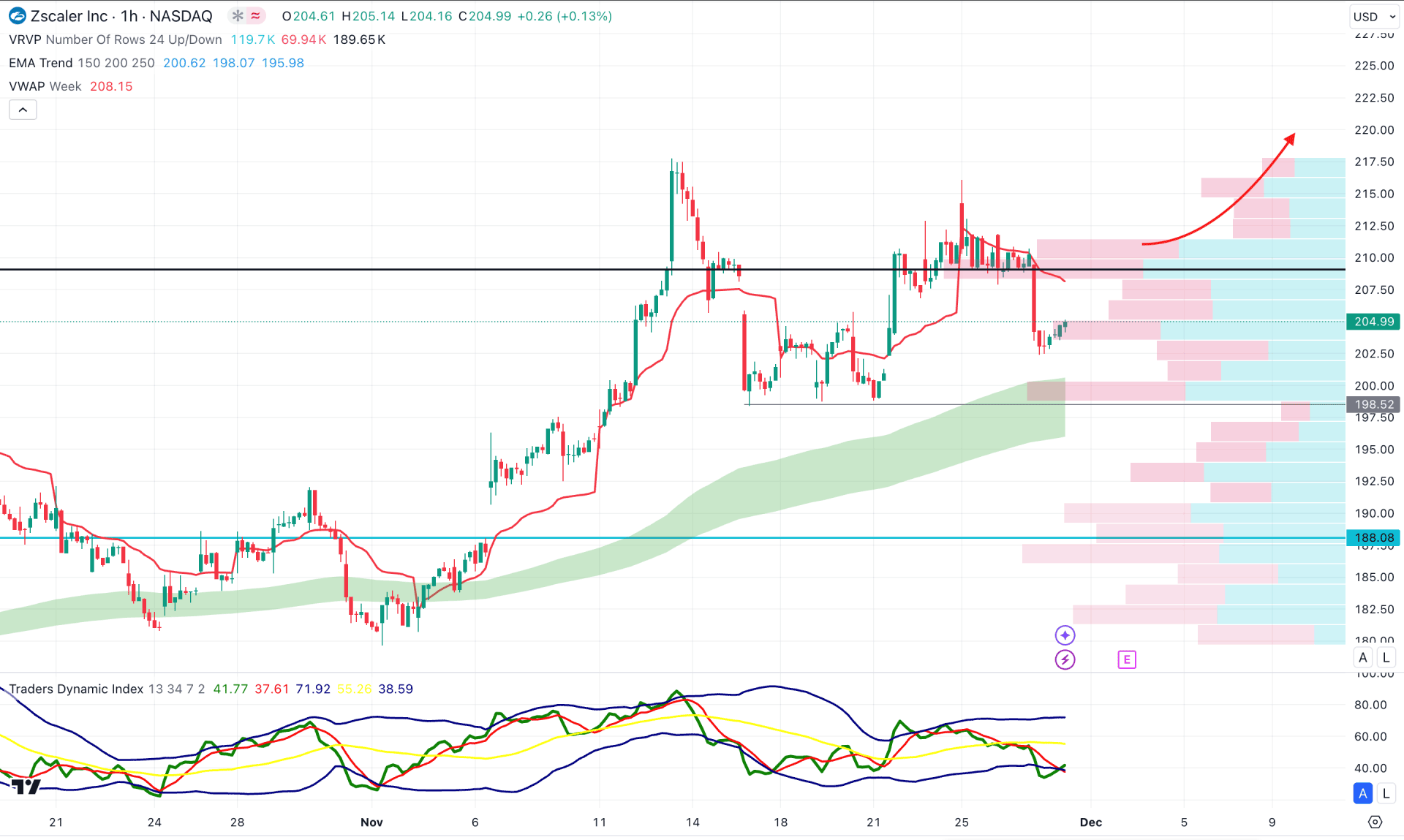Click the earnings E marker
Image resolution: width=1404 pixels, height=840 pixels.
(x=1127, y=660)
